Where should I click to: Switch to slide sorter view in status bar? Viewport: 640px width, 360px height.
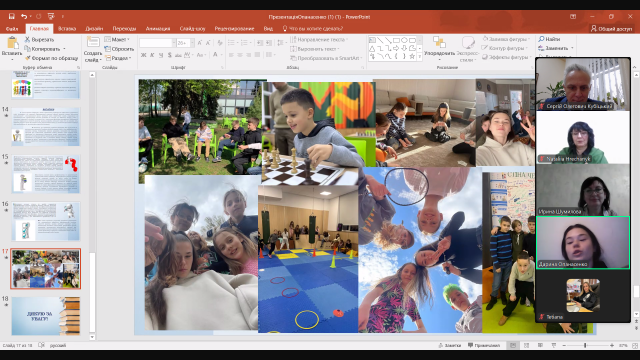coord(527,345)
